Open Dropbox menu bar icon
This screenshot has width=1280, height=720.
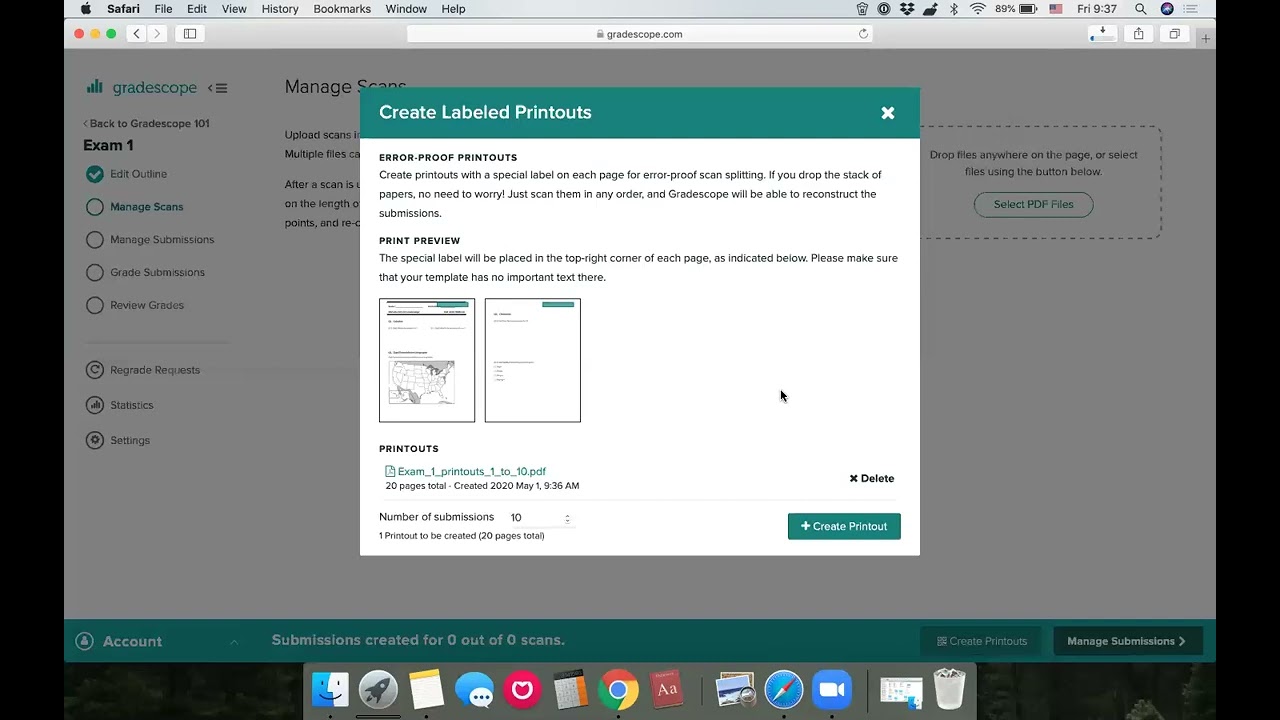(x=907, y=9)
